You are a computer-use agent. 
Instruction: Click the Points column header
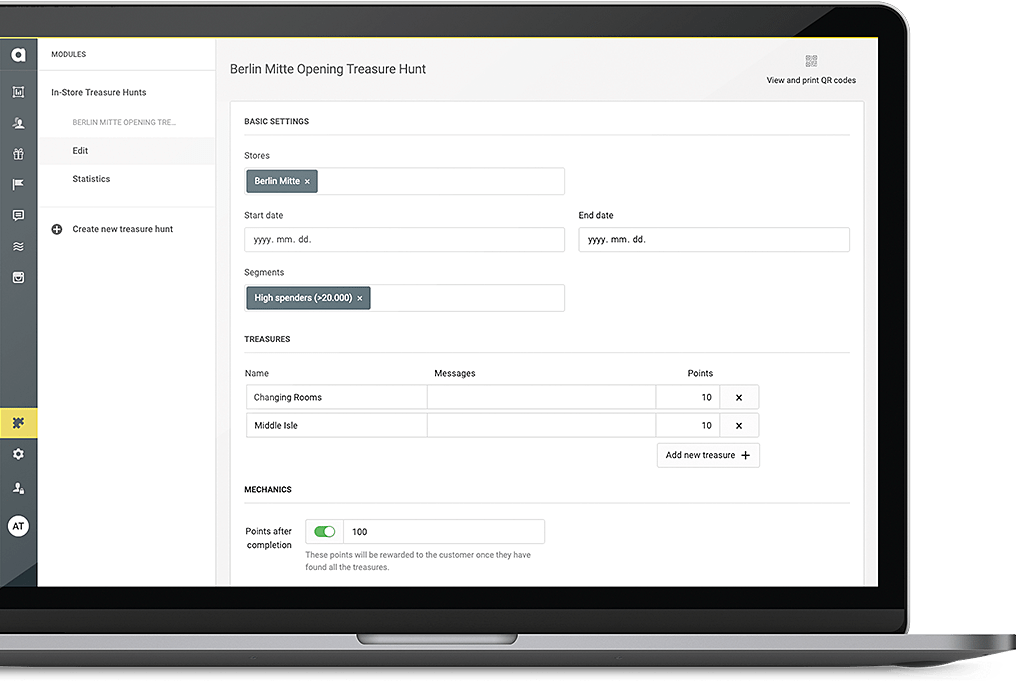(x=700, y=374)
